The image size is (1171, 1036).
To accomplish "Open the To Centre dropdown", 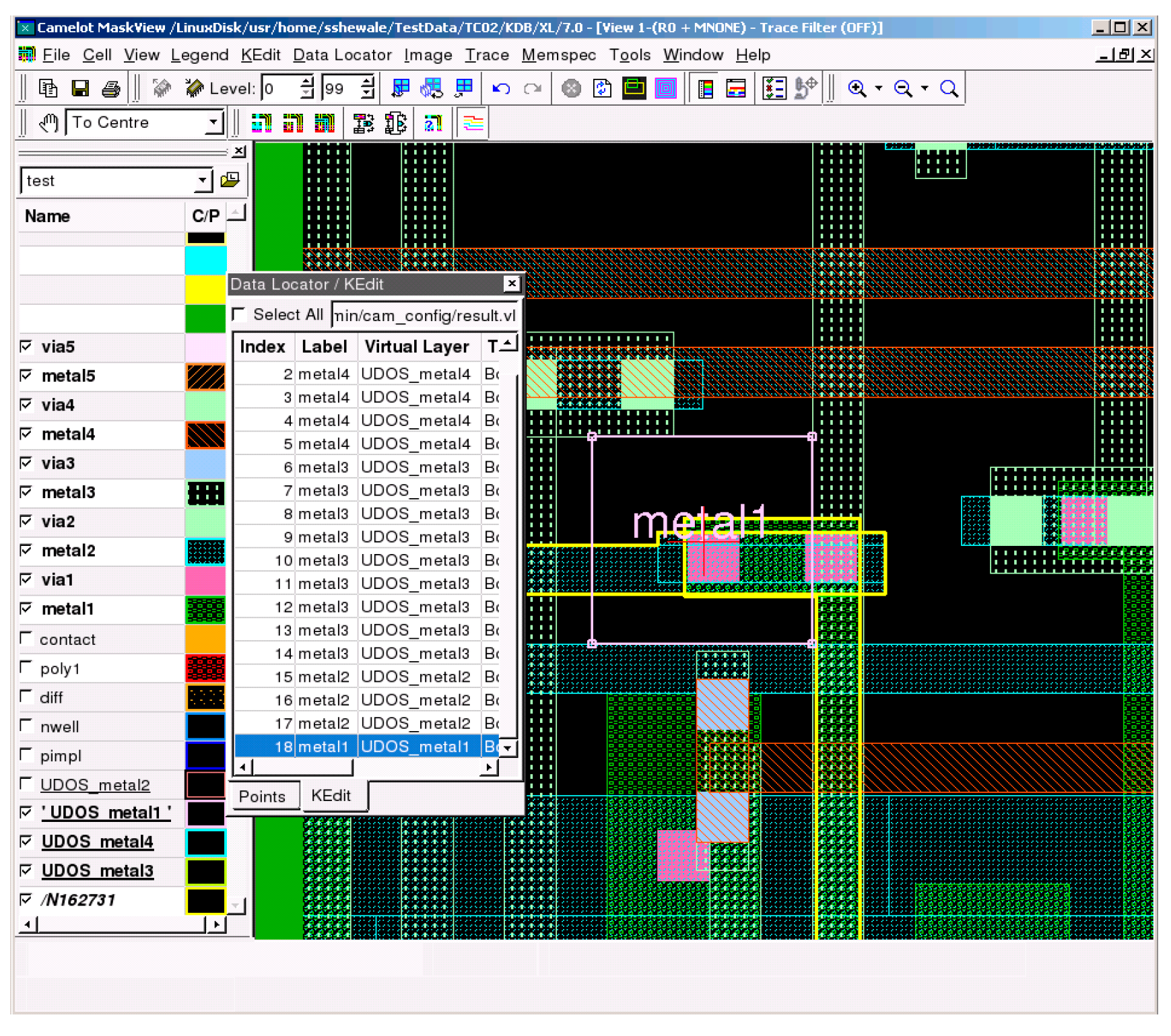I will point(213,123).
